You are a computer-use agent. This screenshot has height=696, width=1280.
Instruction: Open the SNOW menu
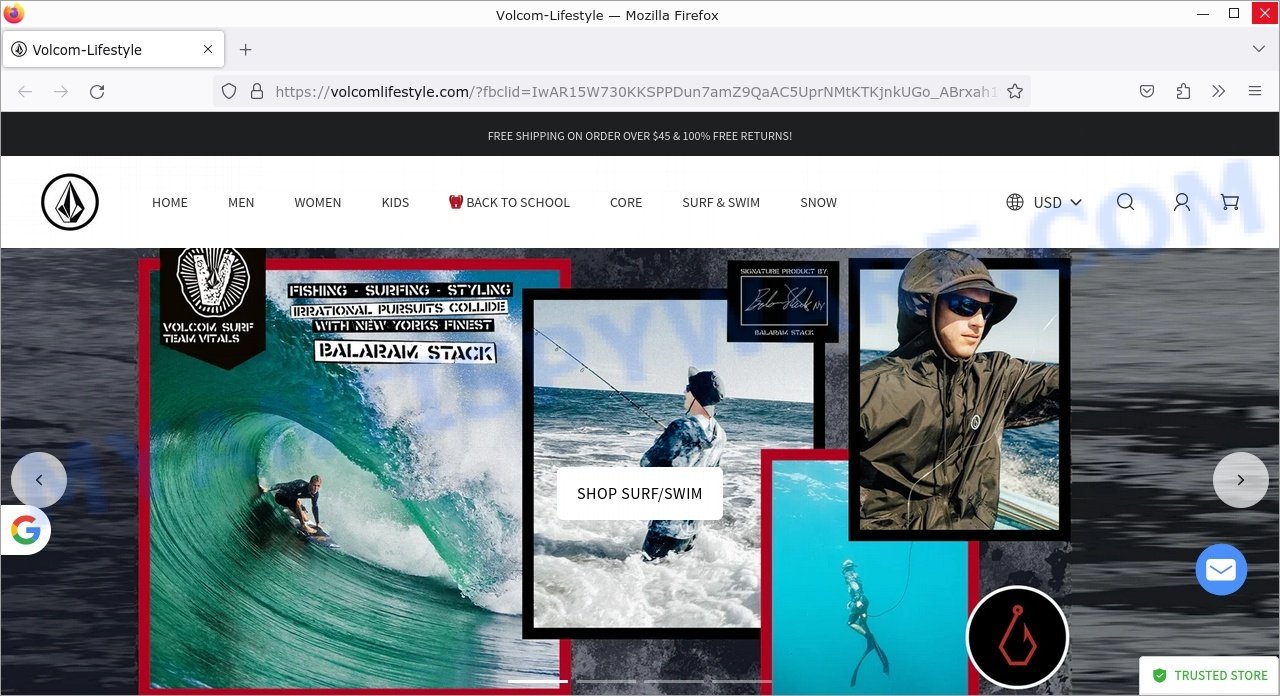click(x=818, y=202)
